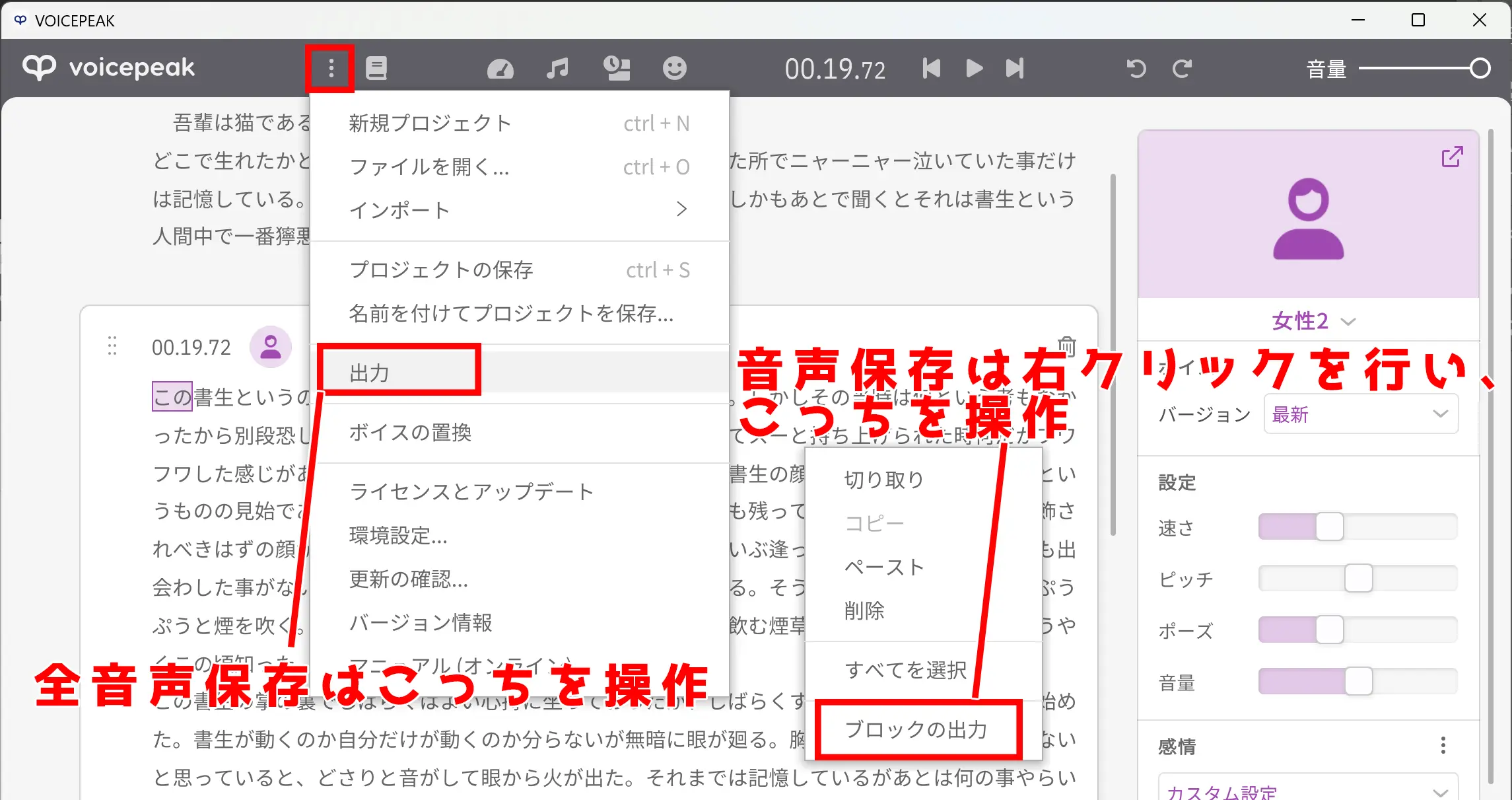This screenshot has height=800, width=1512.
Task: Skip to next block
Action: [1015, 68]
